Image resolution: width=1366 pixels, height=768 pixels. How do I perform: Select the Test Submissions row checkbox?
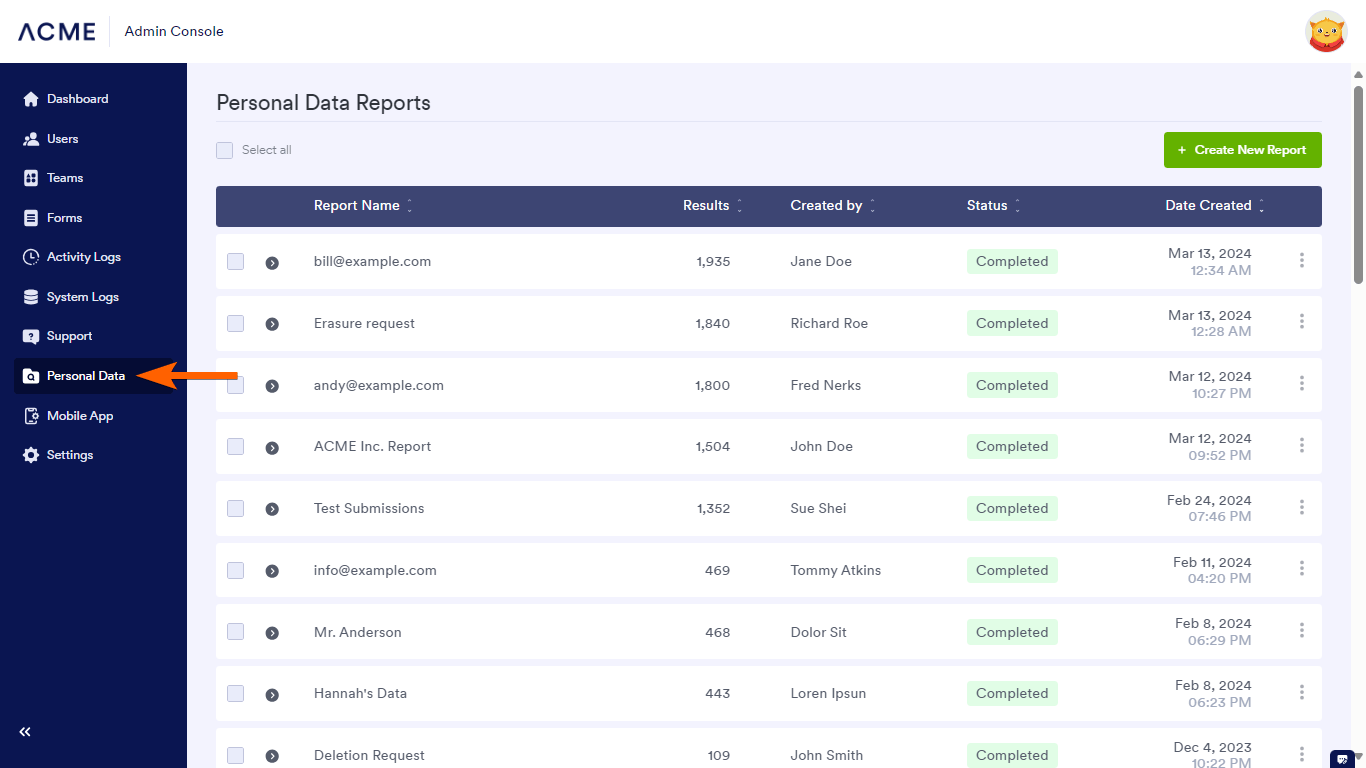[x=235, y=508]
